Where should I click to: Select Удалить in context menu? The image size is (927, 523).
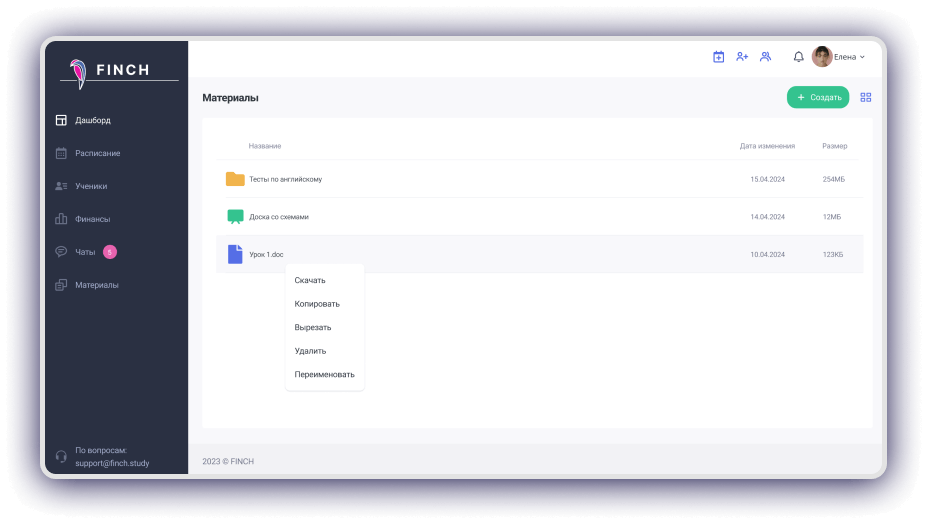coord(310,351)
